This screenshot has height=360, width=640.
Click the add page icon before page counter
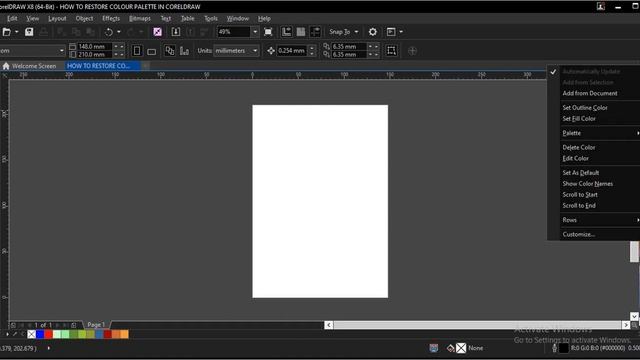(x=13, y=325)
